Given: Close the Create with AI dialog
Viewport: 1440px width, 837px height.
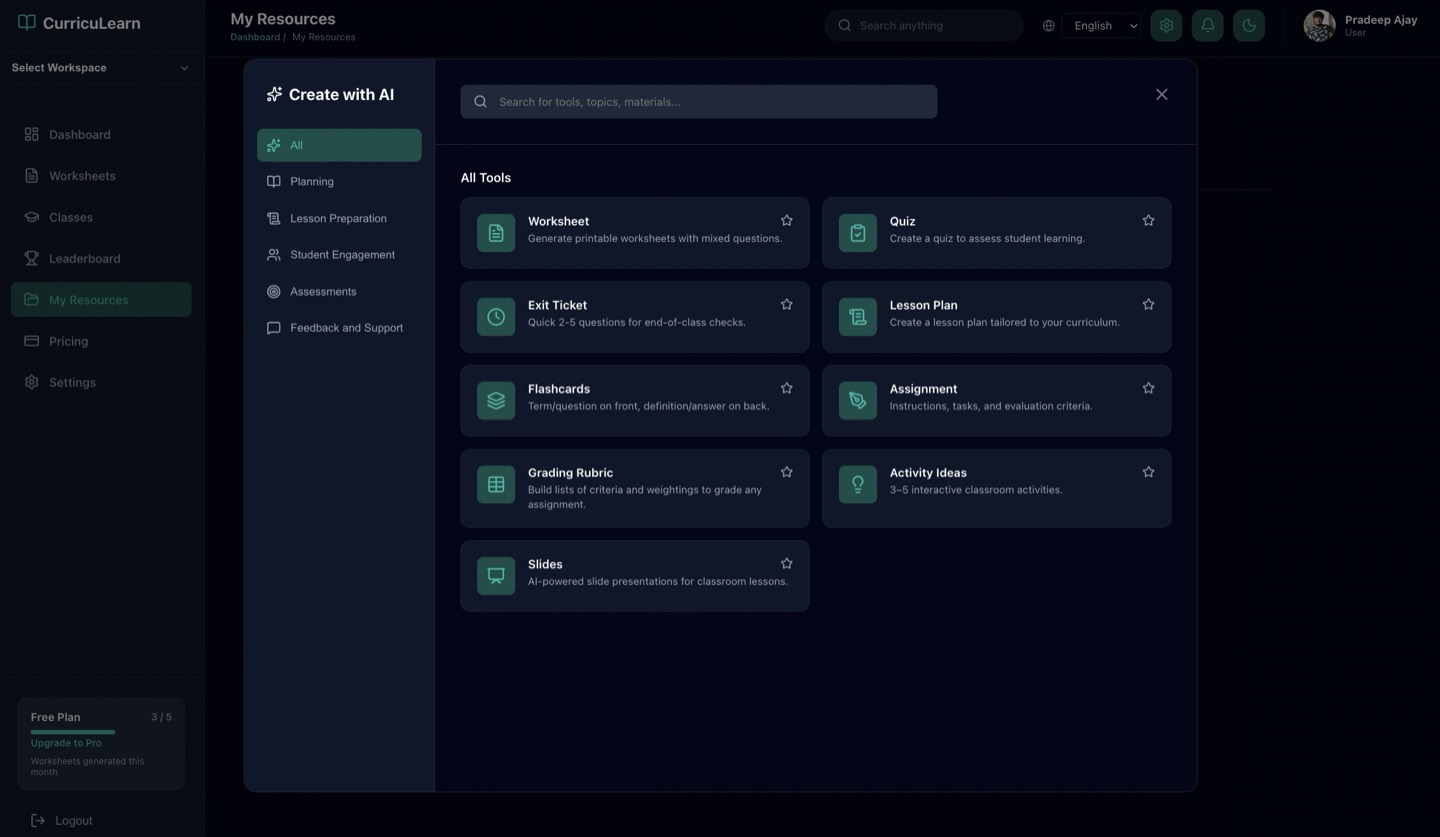Looking at the screenshot, I should point(1161,94).
